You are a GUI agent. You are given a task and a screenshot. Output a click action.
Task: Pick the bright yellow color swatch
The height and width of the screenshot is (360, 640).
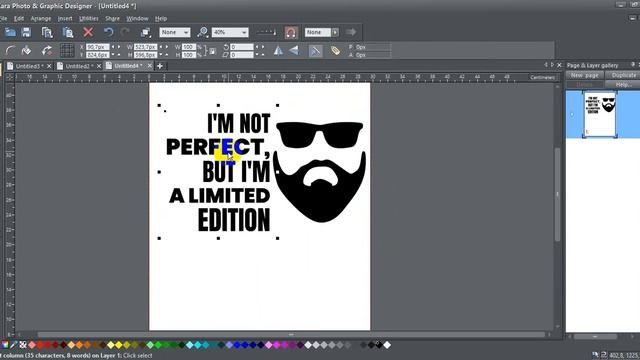119,345
